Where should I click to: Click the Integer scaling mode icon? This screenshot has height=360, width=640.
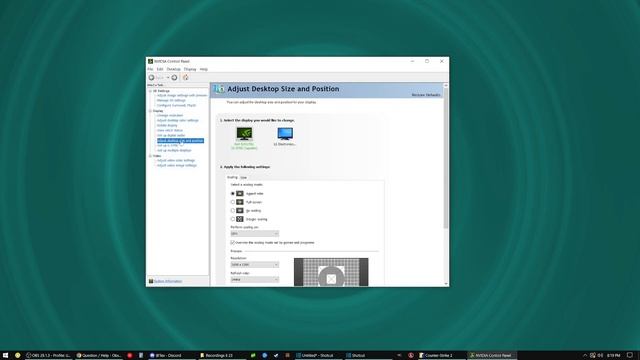tap(240, 219)
